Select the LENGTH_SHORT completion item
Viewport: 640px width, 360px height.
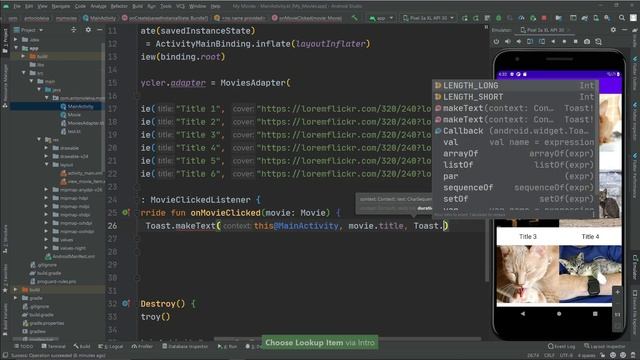click(x=515, y=97)
